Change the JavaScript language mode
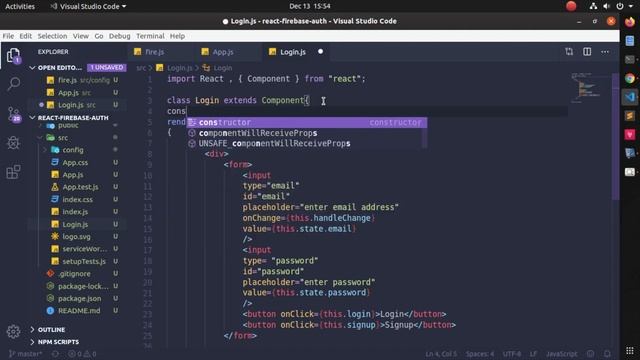 point(562,354)
